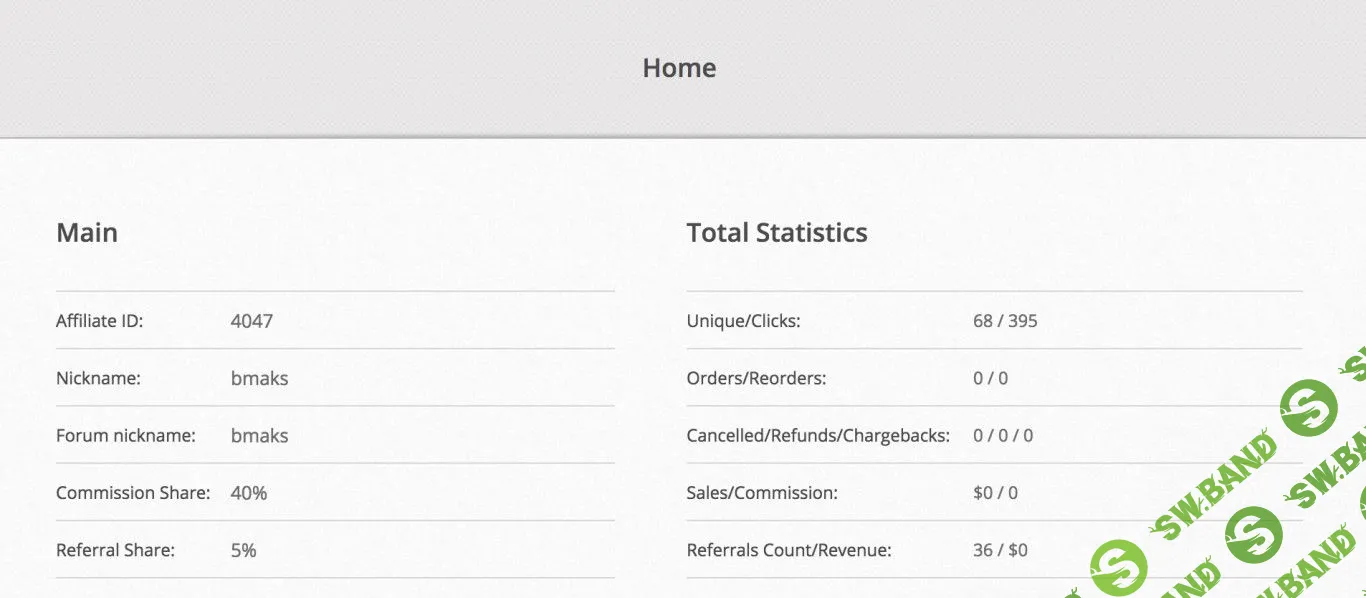Select the Forum nickname value bmaks
The width and height of the screenshot is (1366, 598).
click(259, 436)
